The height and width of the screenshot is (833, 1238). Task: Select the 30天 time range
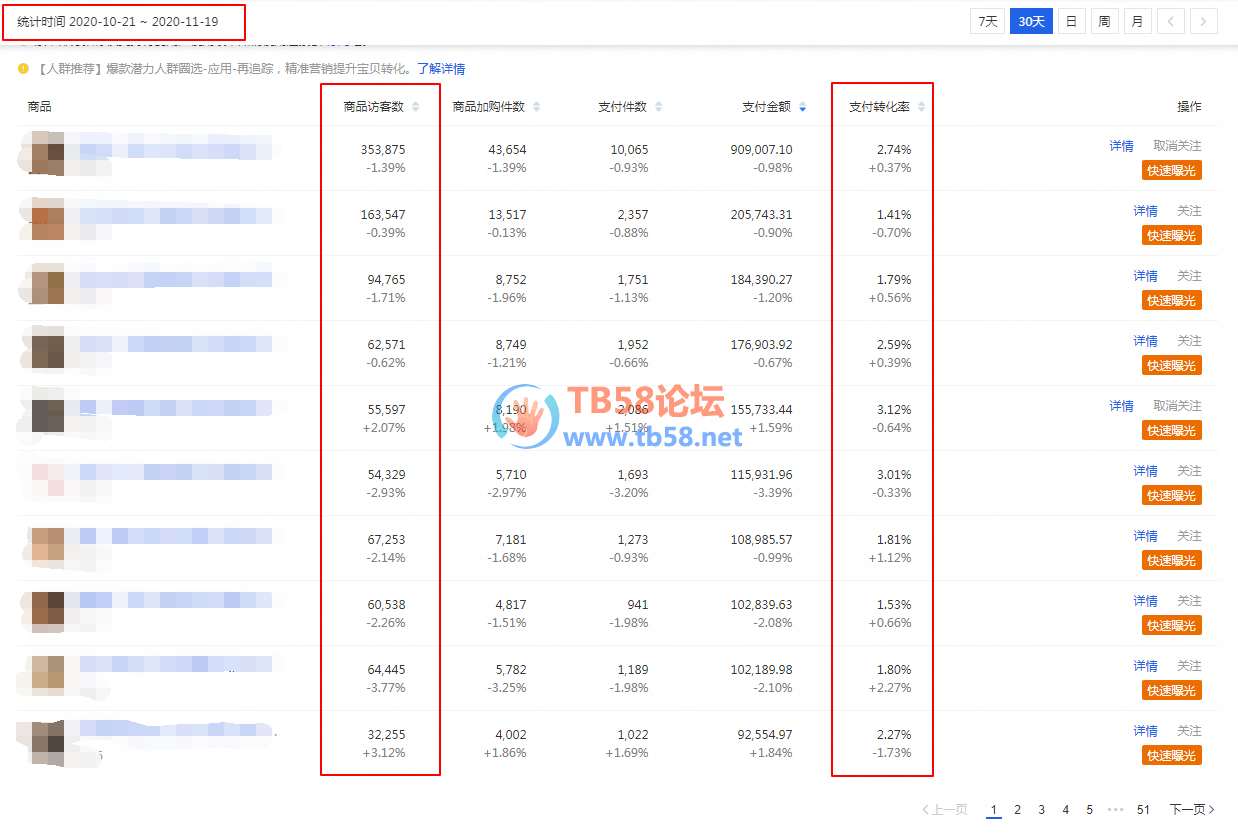[1031, 21]
